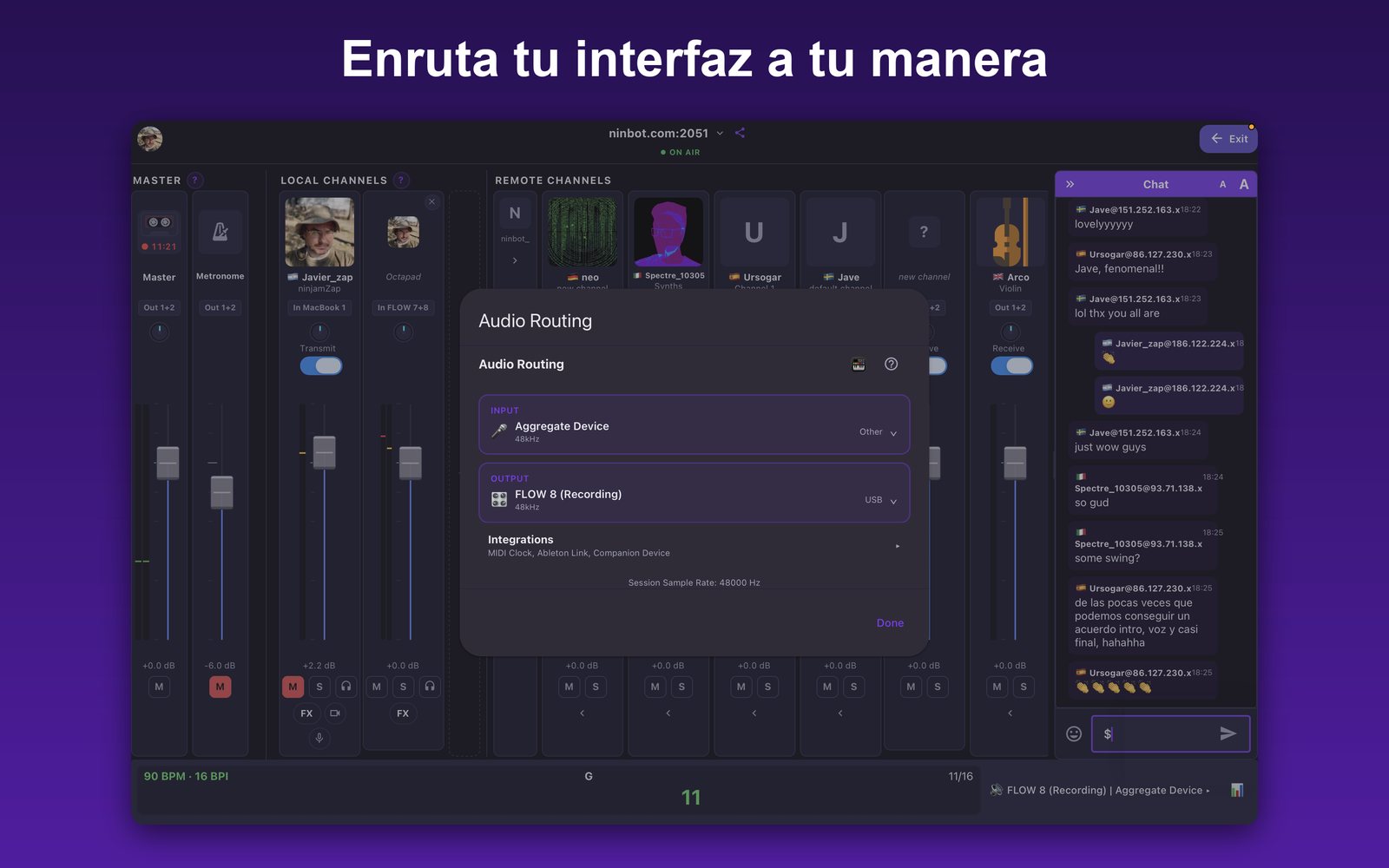Screen dimensions: 1389x868
Task: Click the Spectre_10305 avatar thumbnail
Action: click(x=668, y=232)
